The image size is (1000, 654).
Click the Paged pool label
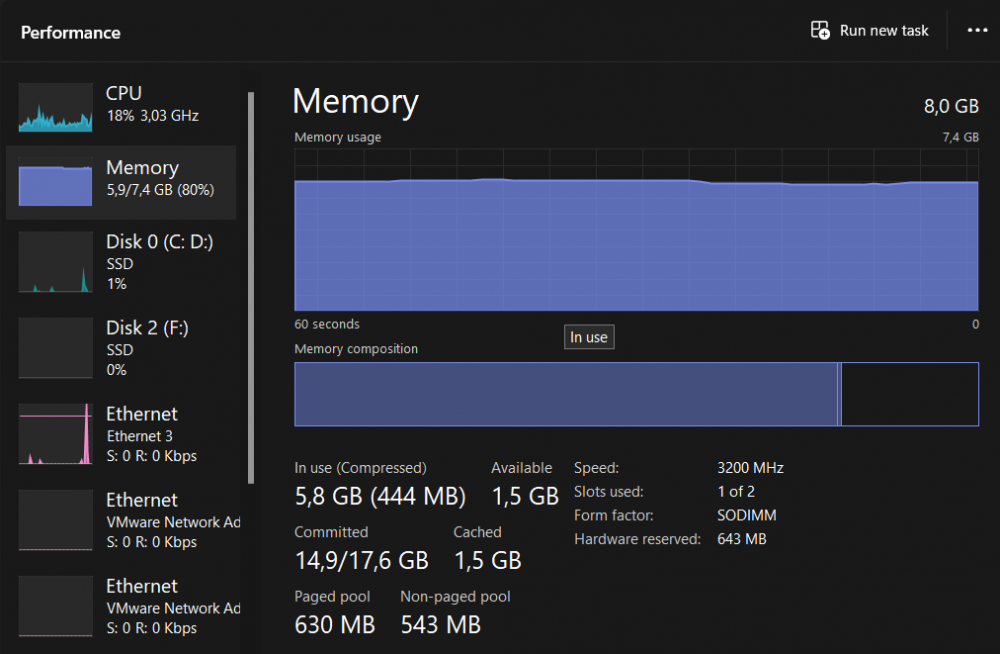[332, 597]
